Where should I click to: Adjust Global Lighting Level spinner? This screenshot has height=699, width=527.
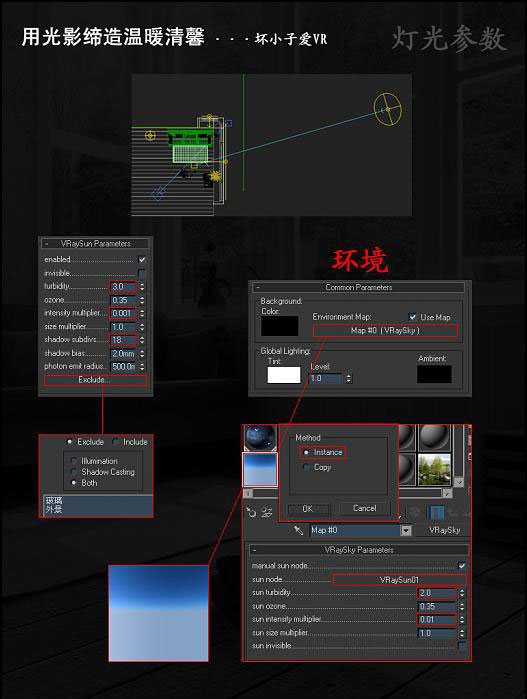(349, 378)
